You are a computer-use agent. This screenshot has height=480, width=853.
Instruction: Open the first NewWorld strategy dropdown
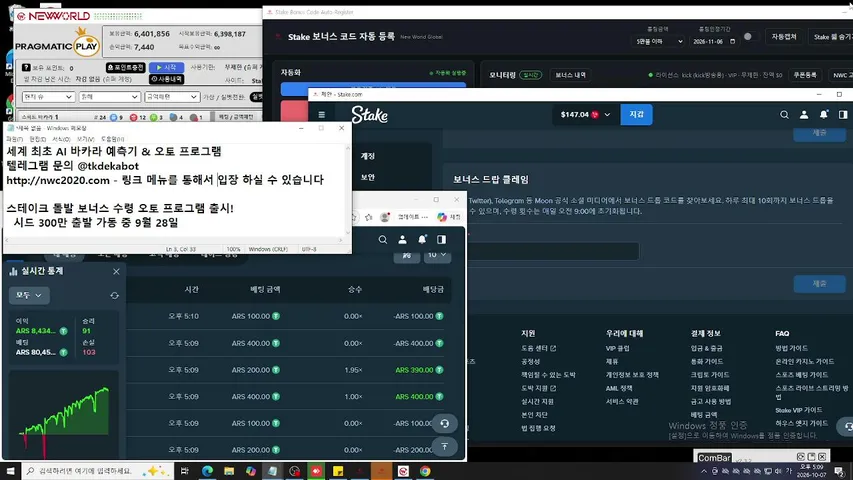click(x=48, y=96)
